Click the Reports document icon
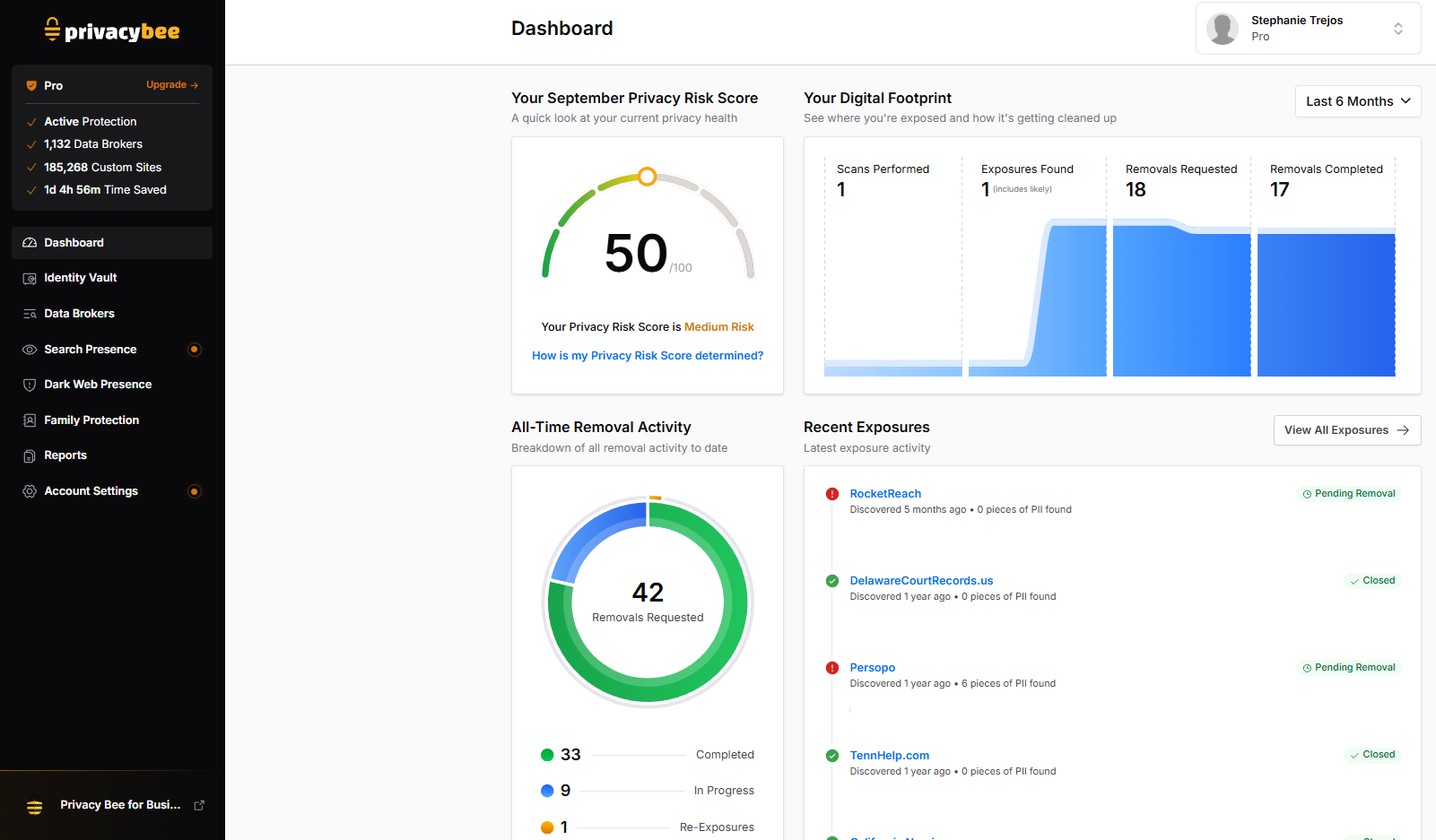Image resolution: width=1436 pixels, height=840 pixels. pyautogui.click(x=30, y=455)
